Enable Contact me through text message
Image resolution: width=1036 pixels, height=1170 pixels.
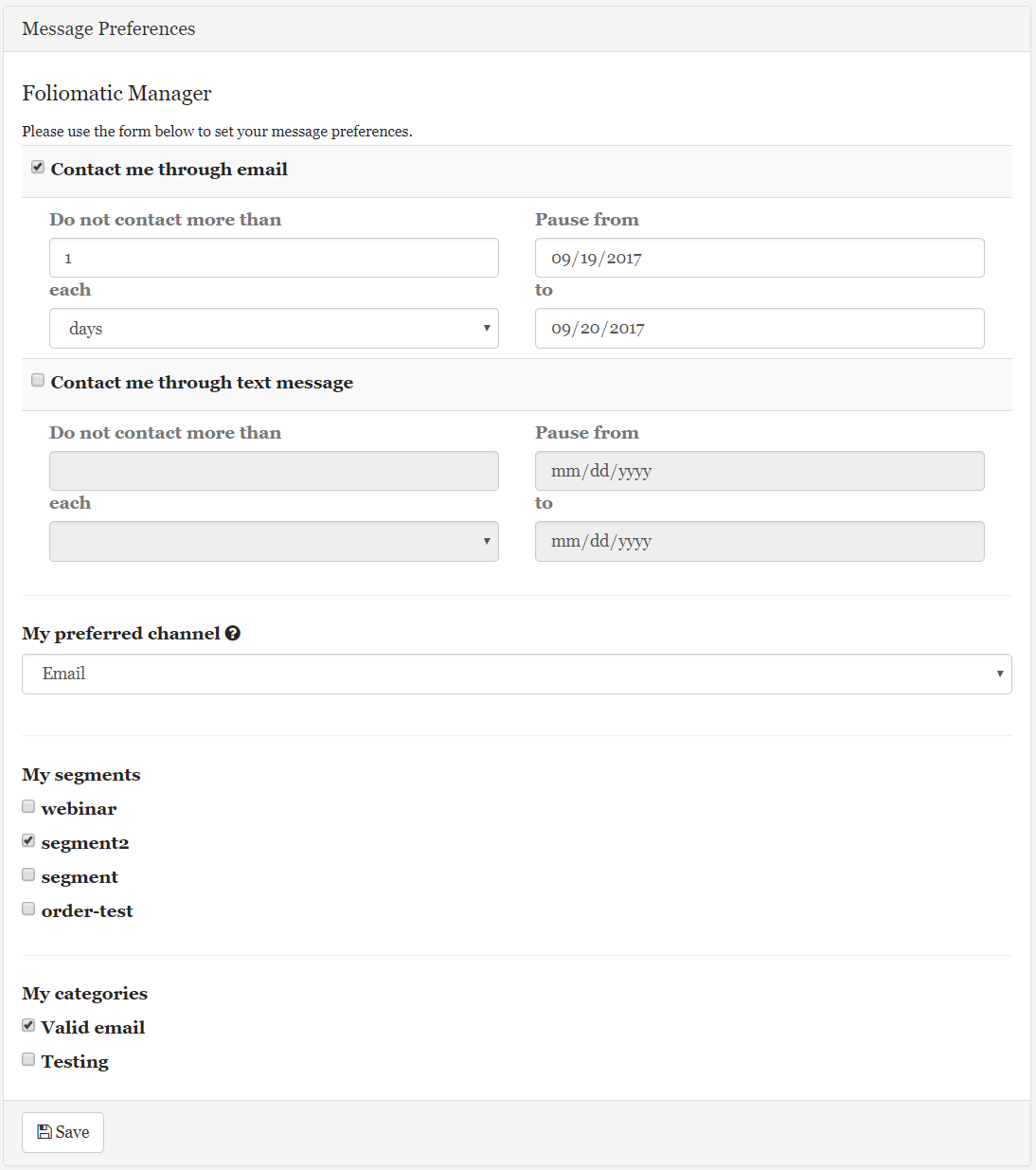(37, 379)
